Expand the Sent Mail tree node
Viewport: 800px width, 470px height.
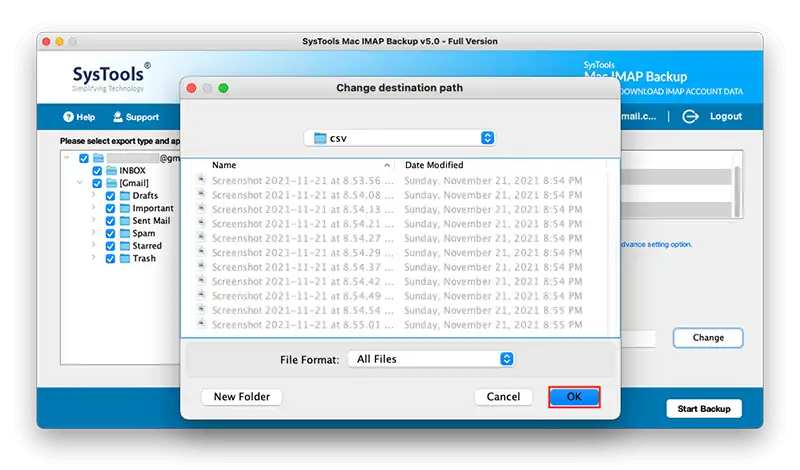93,219
